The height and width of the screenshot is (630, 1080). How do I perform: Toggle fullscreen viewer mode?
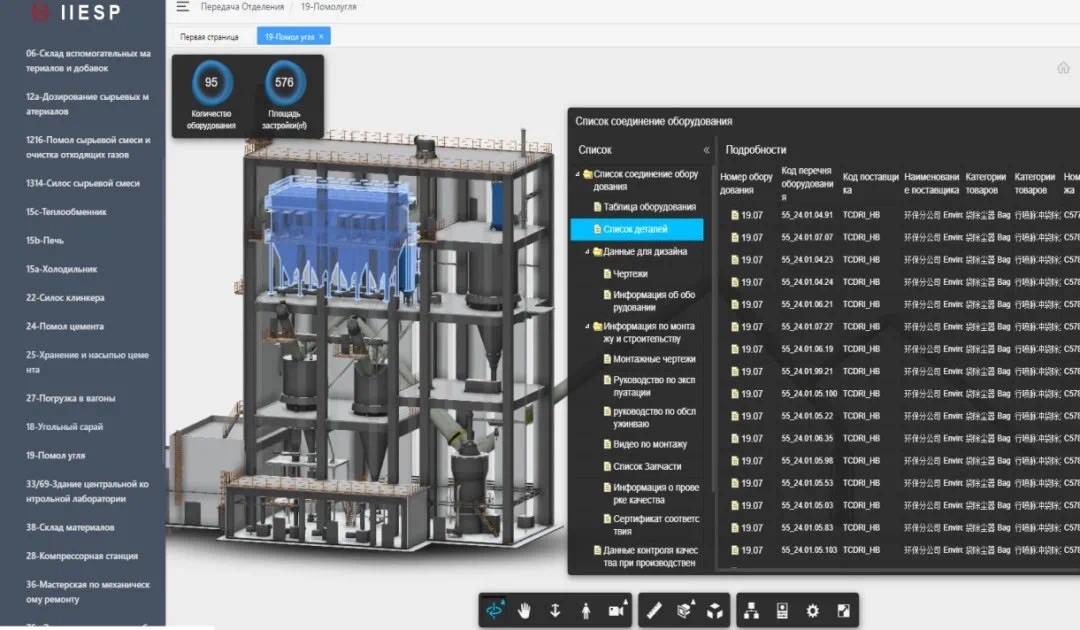click(842, 609)
